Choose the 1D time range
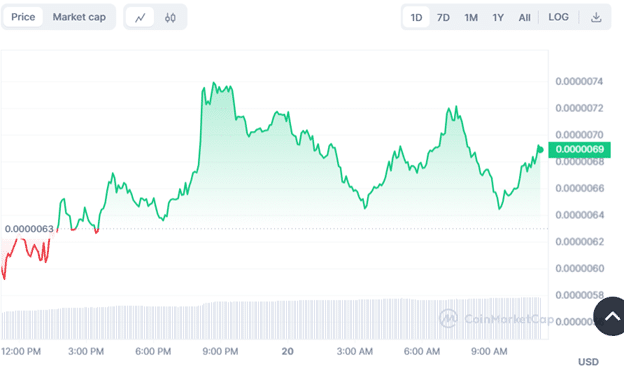624x371 pixels. (x=416, y=18)
